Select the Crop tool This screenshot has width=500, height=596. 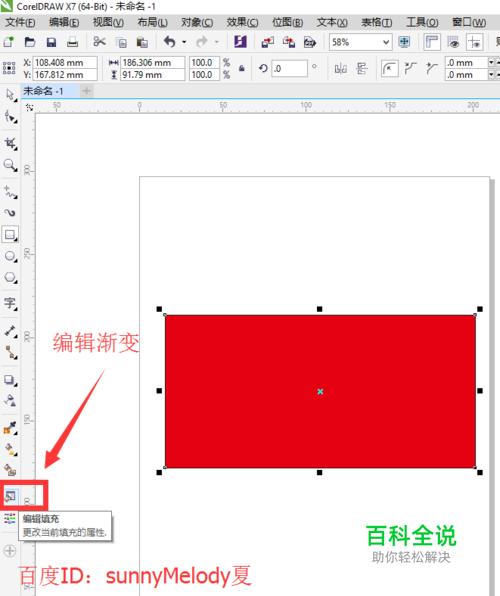(x=10, y=143)
